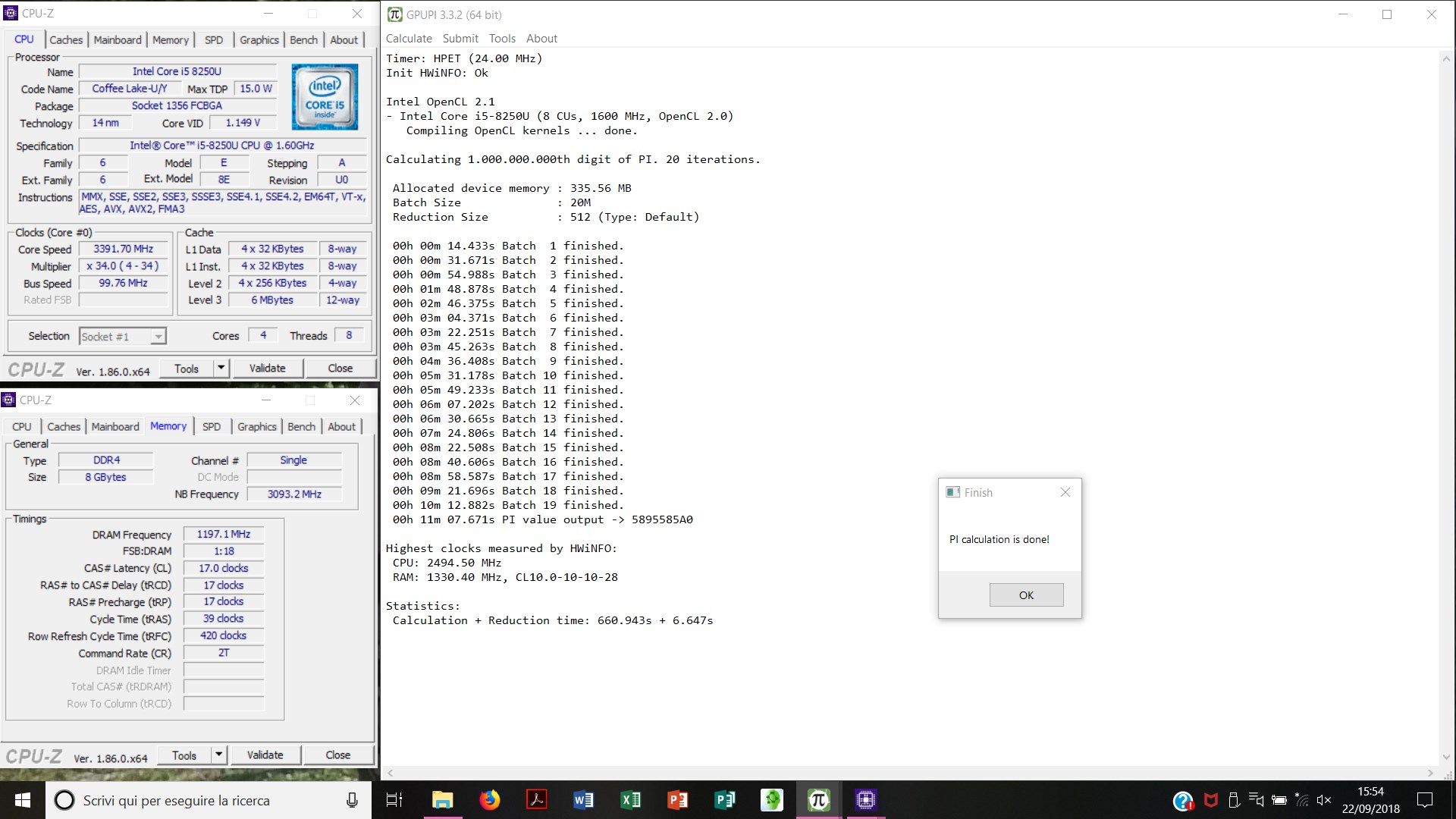Open Word from the taskbar
Viewport: 1456px width, 819px height.
pyautogui.click(x=583, y=800)
